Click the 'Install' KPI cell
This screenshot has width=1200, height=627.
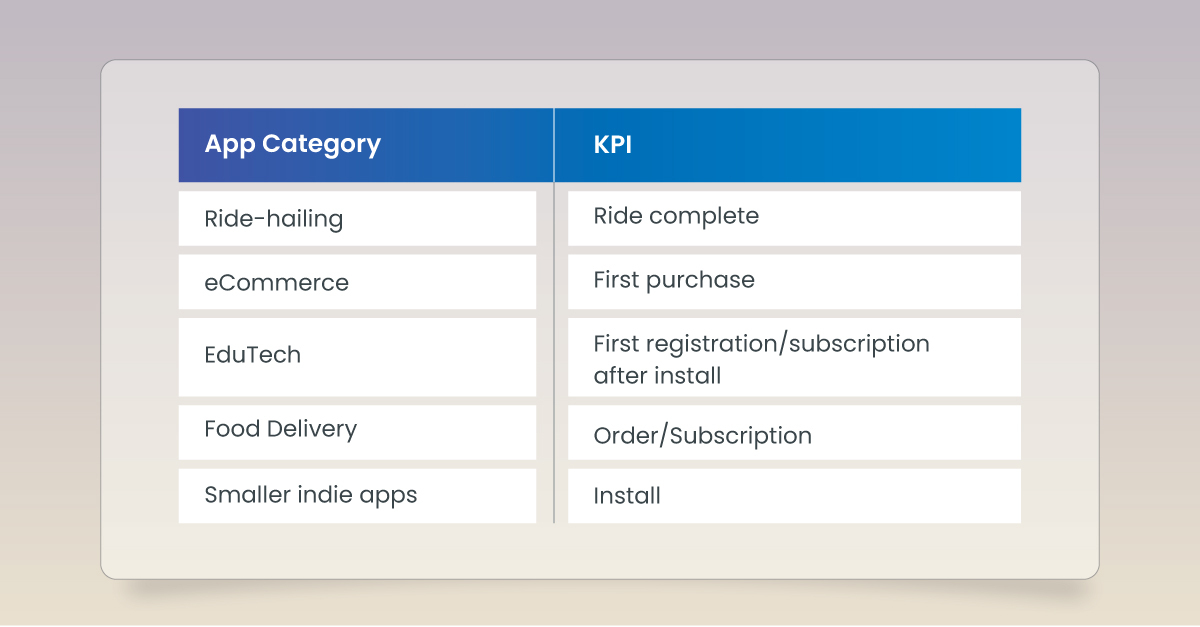(x=794, y=496)
